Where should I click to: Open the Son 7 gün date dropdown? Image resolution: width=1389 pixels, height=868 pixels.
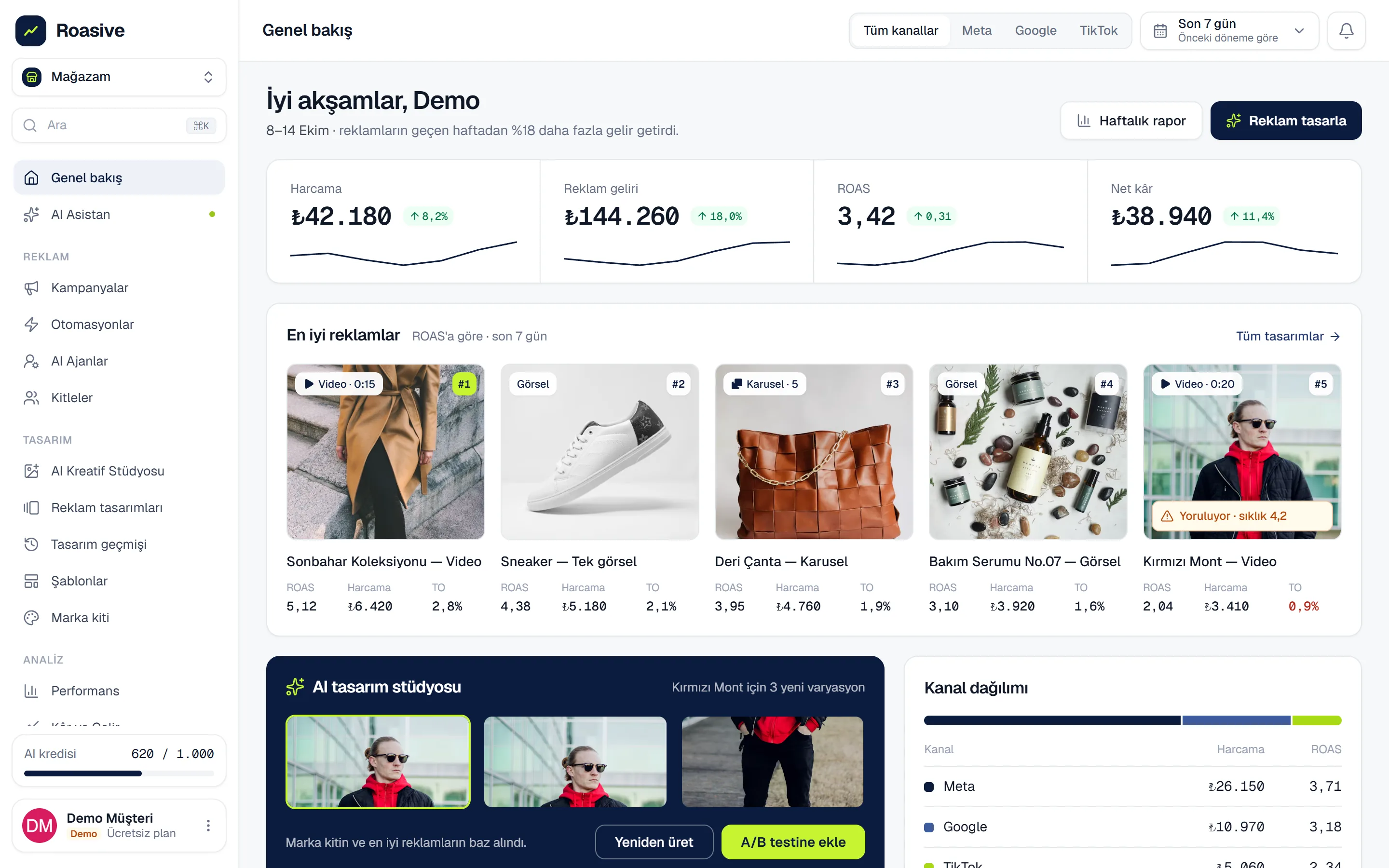1229,30
